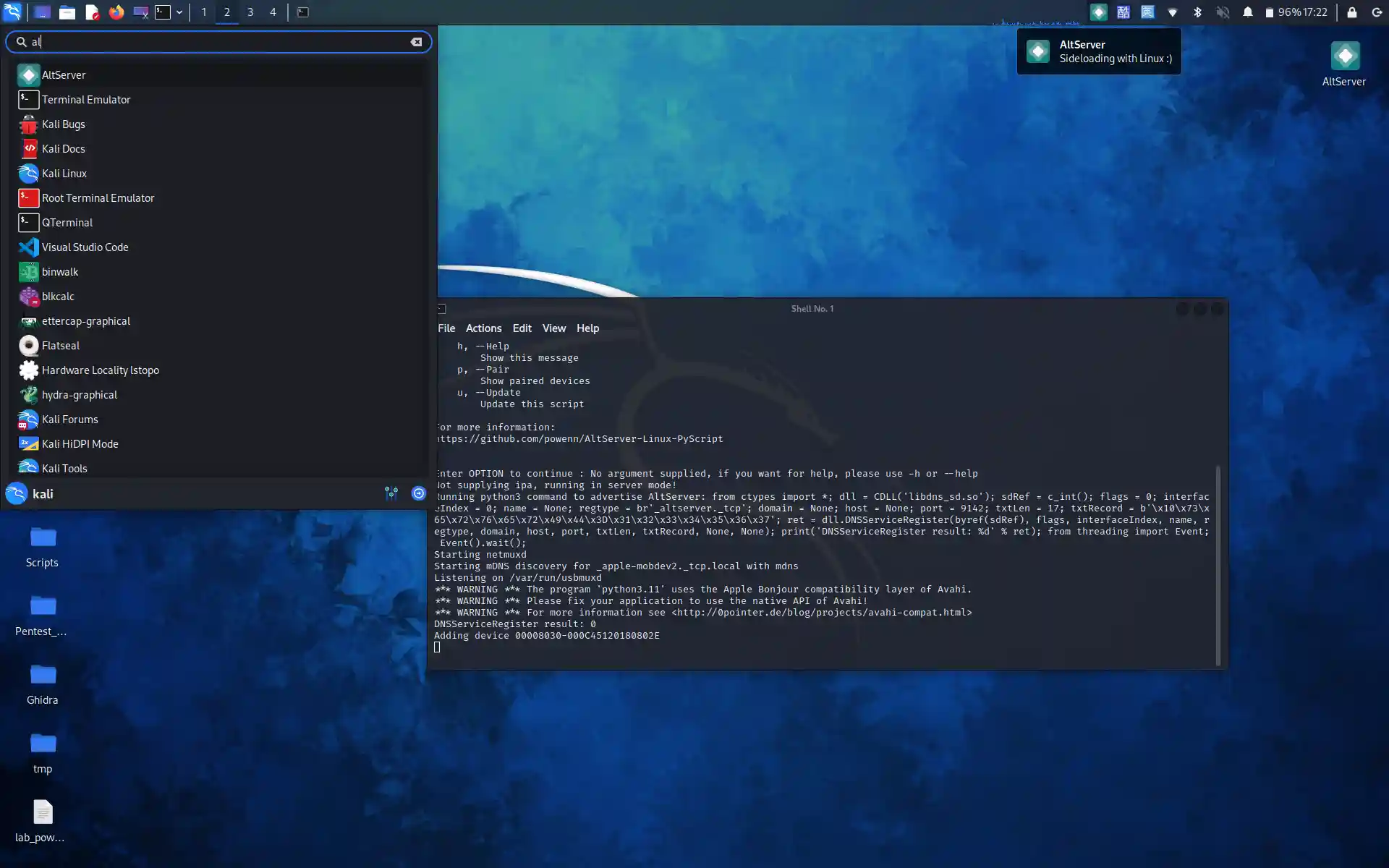Open hydra-graphical in the menu results
Screen dimensions: 1389x868
(x=79, y=394)
